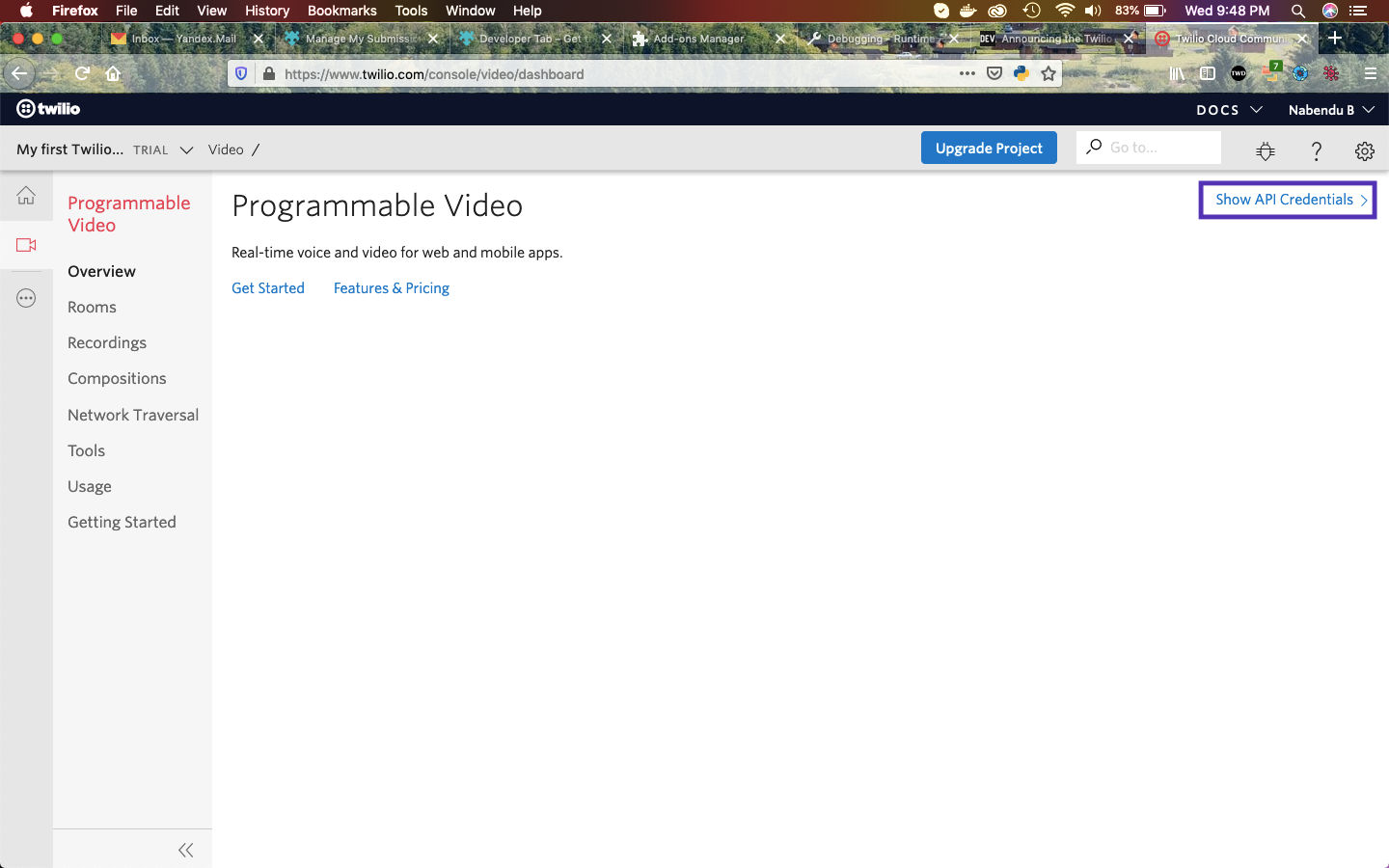Close the Twilio Cloud Communications tab
Viewport: 1389px width, 868px height.
click(x=1302, y=39)
